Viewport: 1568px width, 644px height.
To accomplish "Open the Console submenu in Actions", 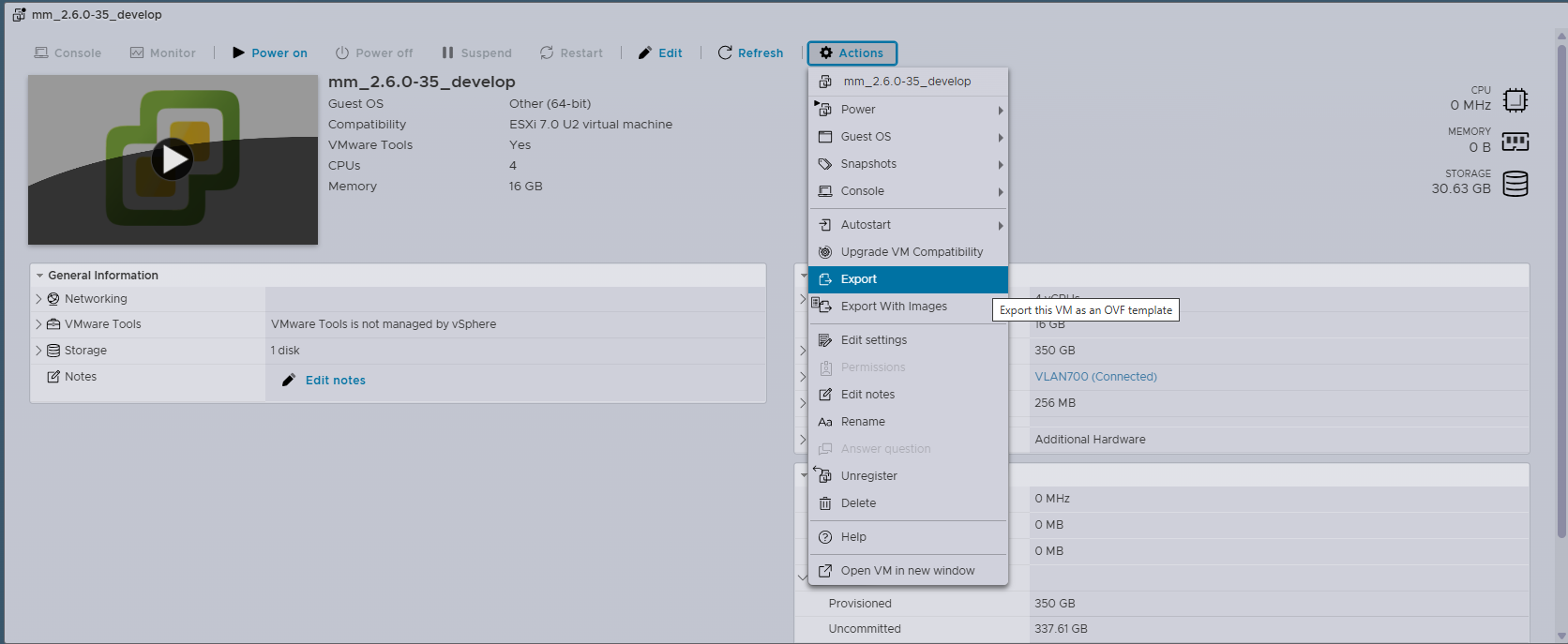I will tap(908, 191).
